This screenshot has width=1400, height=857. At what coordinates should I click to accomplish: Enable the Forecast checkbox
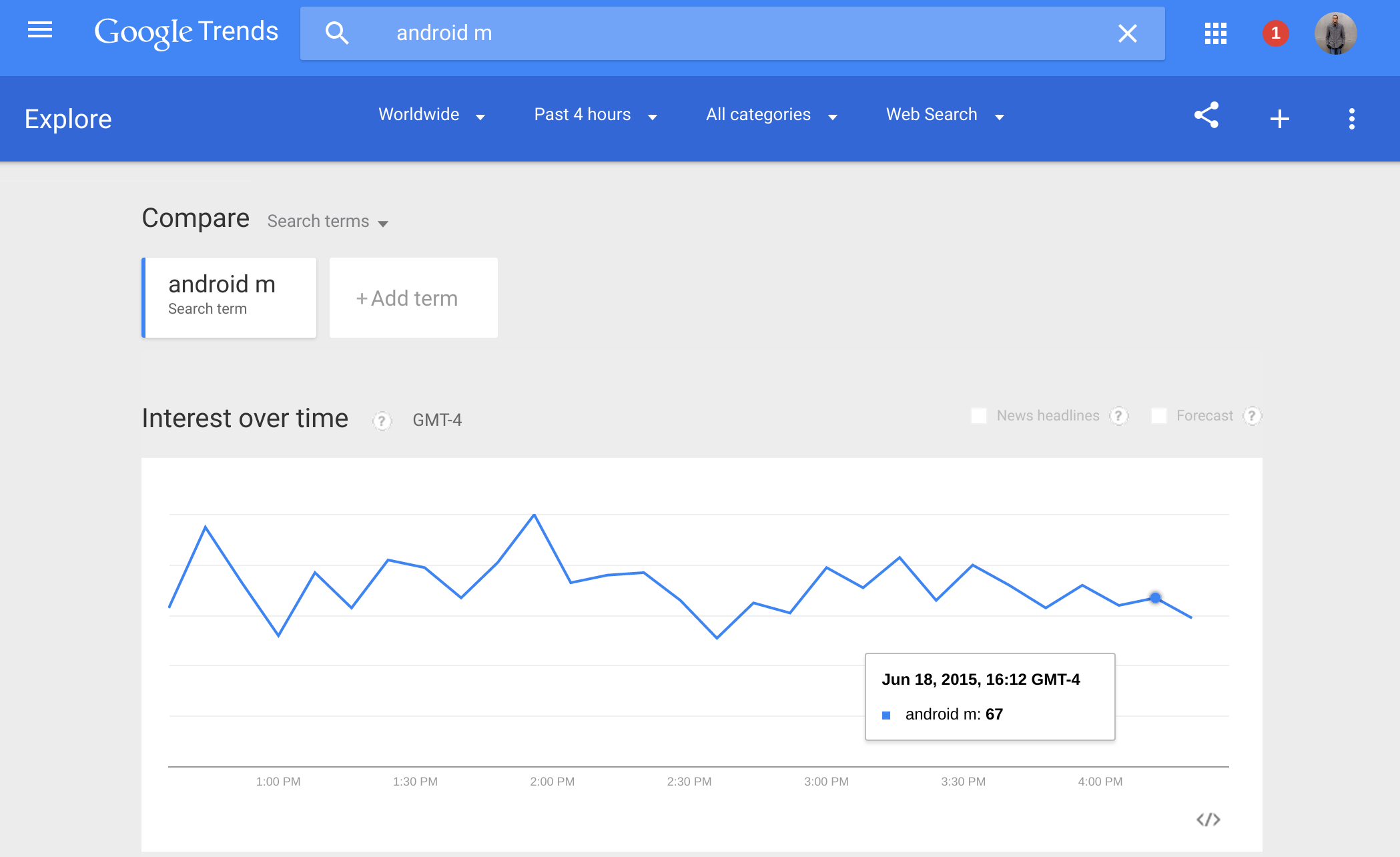pyautogui.click(x=1159, y=415)
